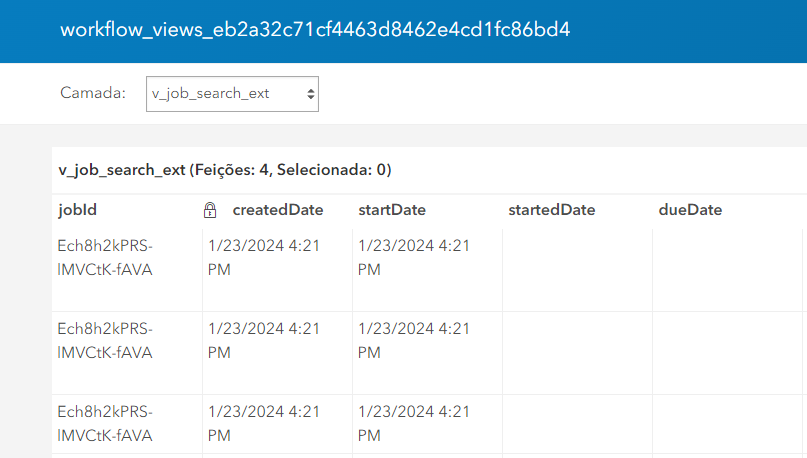Click the workflow_views page title
Image resolution: width=807 pixels, height=458 pixels.
(x=315, y=30)
